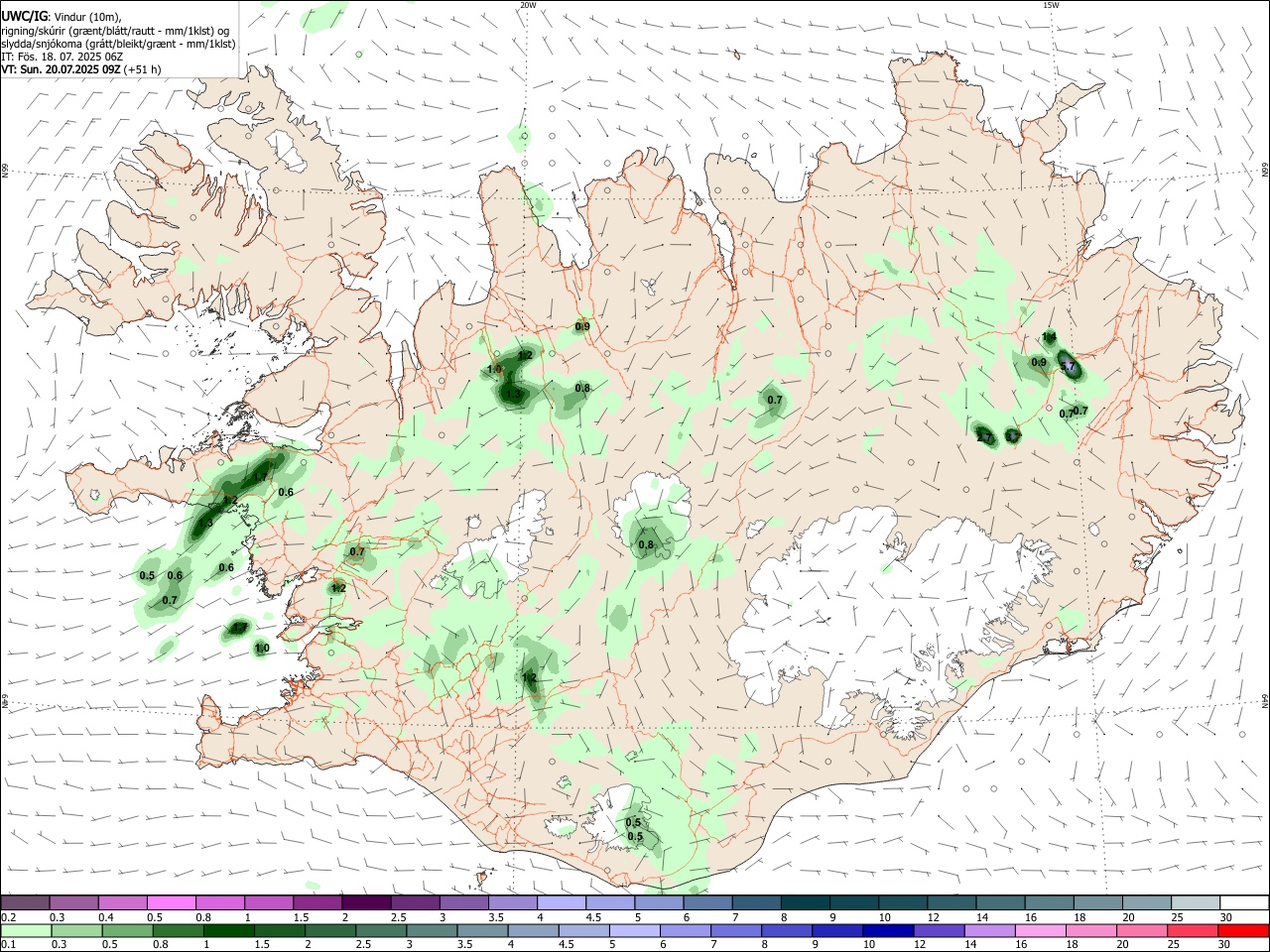Select the grayish purple 0.2 swatch, top row
Image resolution: width=1270 pixels, height=952 pixels.
tap(26, 903)
